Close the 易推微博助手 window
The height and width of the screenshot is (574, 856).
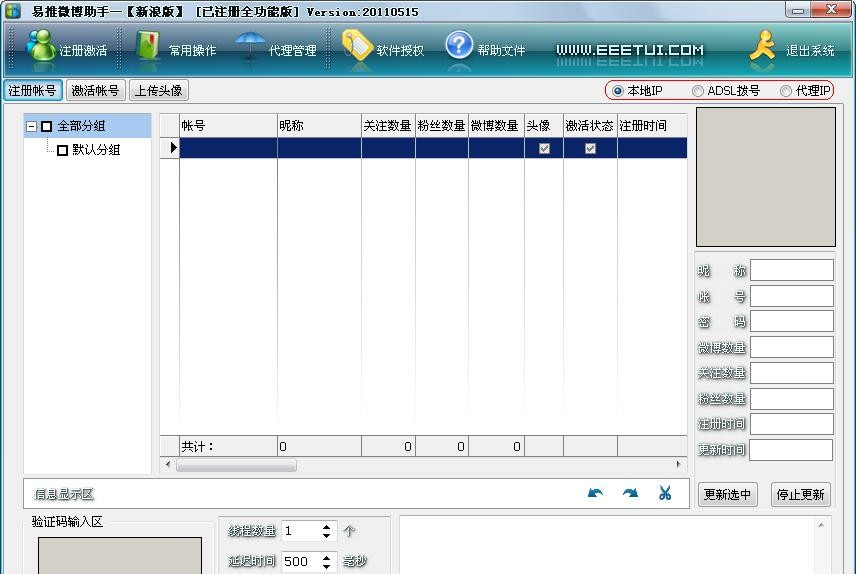[x=831, y=9]
